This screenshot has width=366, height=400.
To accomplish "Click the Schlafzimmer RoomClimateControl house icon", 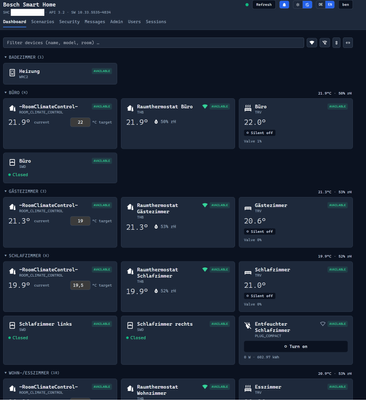I will [x=12, y=271].
